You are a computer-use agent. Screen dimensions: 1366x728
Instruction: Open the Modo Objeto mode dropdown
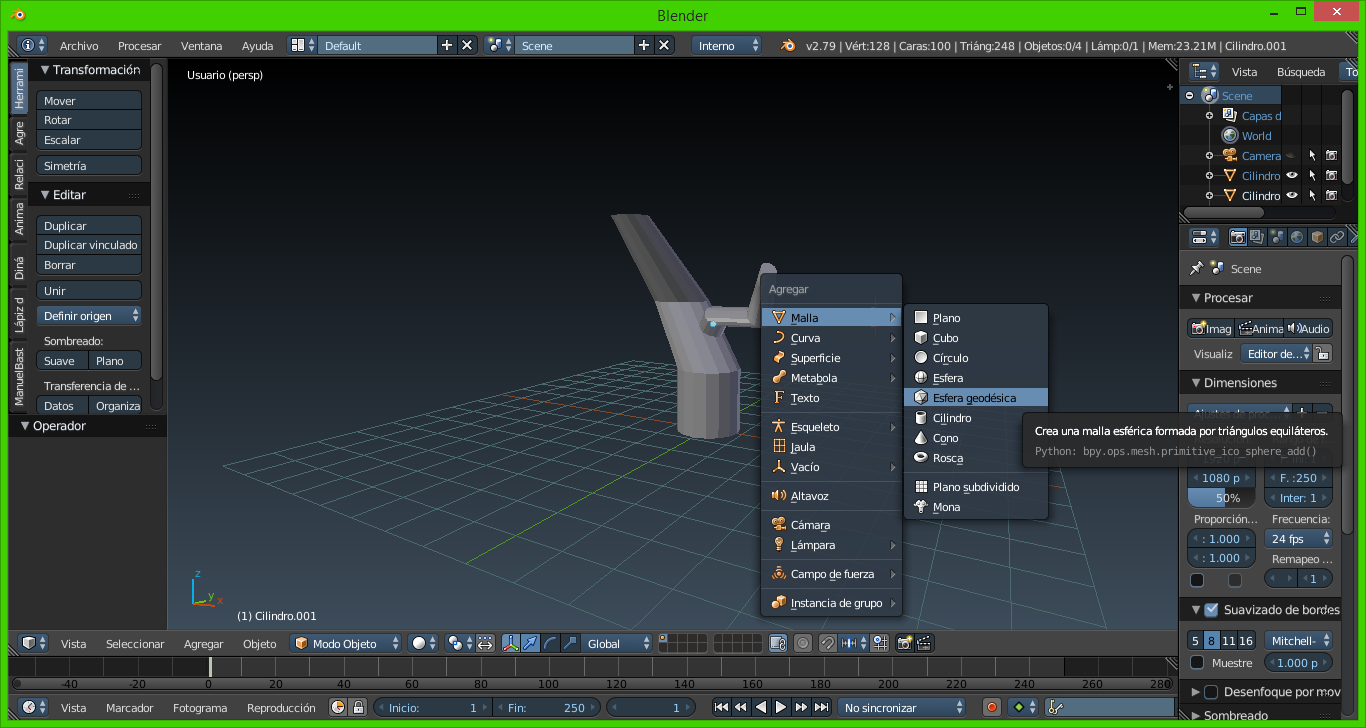pyautogui.click(x=346, y=643)
